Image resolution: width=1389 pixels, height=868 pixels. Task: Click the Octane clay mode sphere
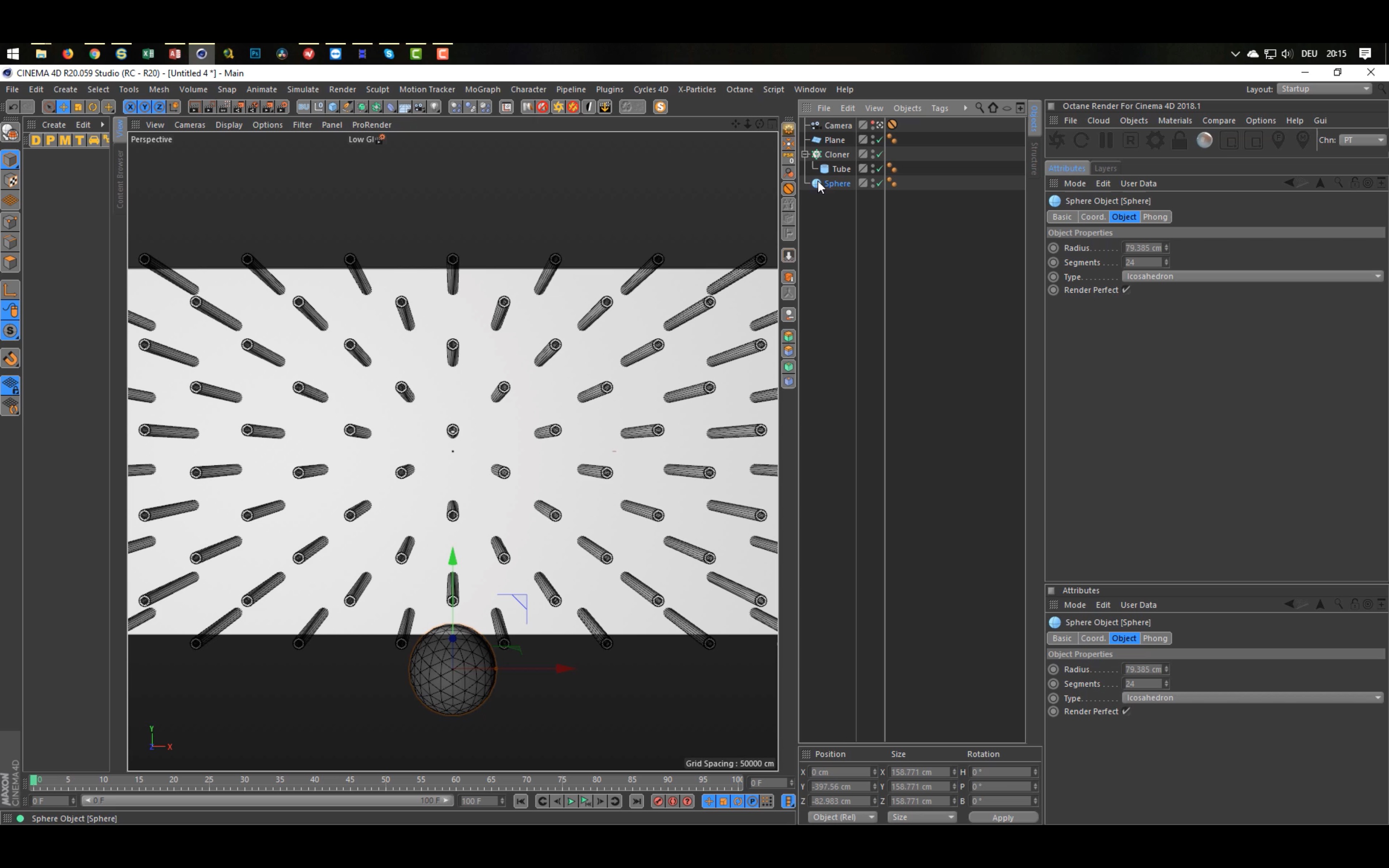point(1204,140)
